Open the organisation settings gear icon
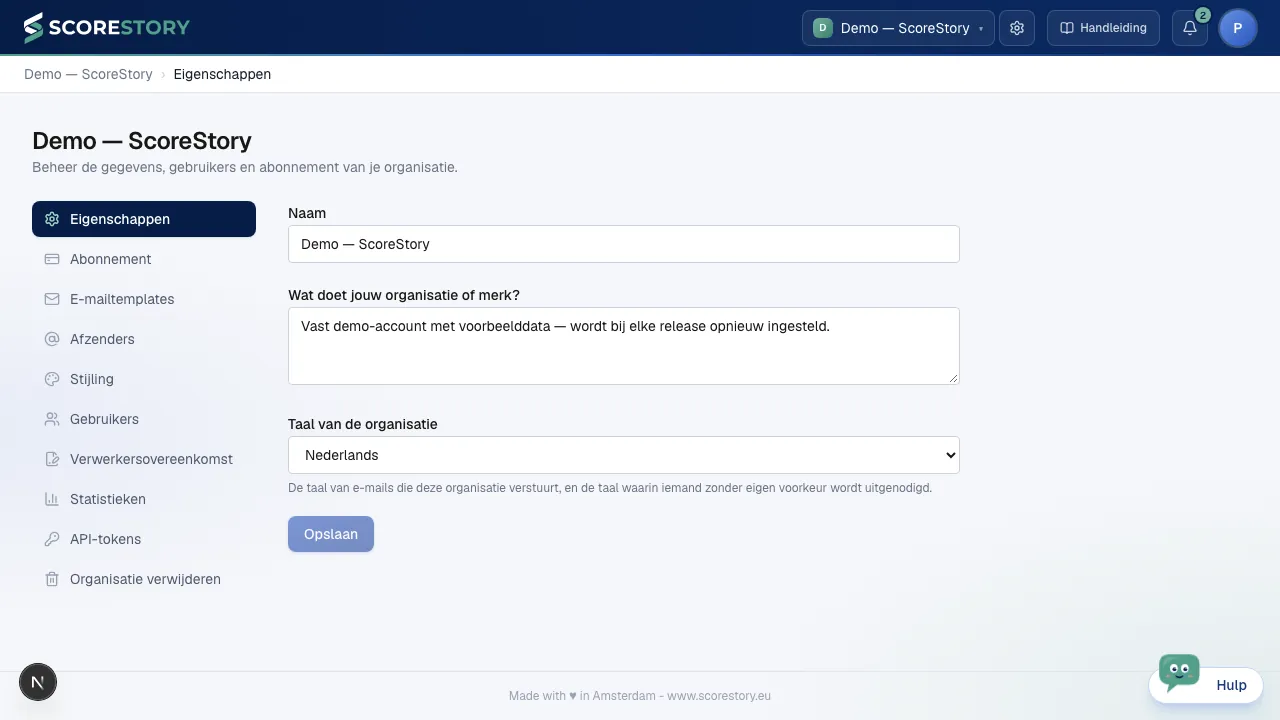Image resolution: width=1280 pixels, height=720 pixels. pos(1017,28)
